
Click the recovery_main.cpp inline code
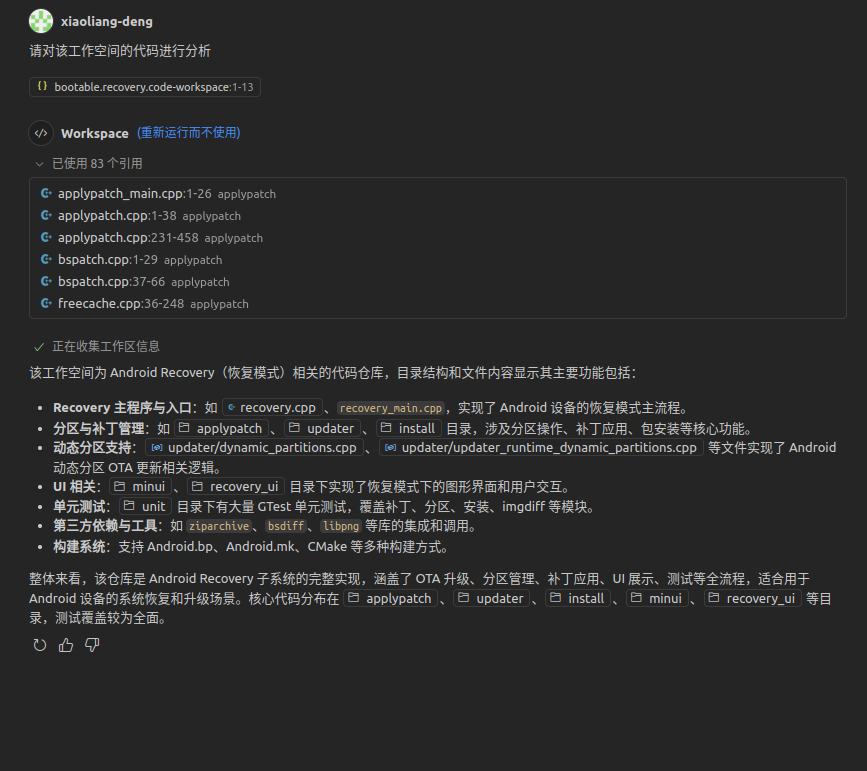(x=391, y=408)
